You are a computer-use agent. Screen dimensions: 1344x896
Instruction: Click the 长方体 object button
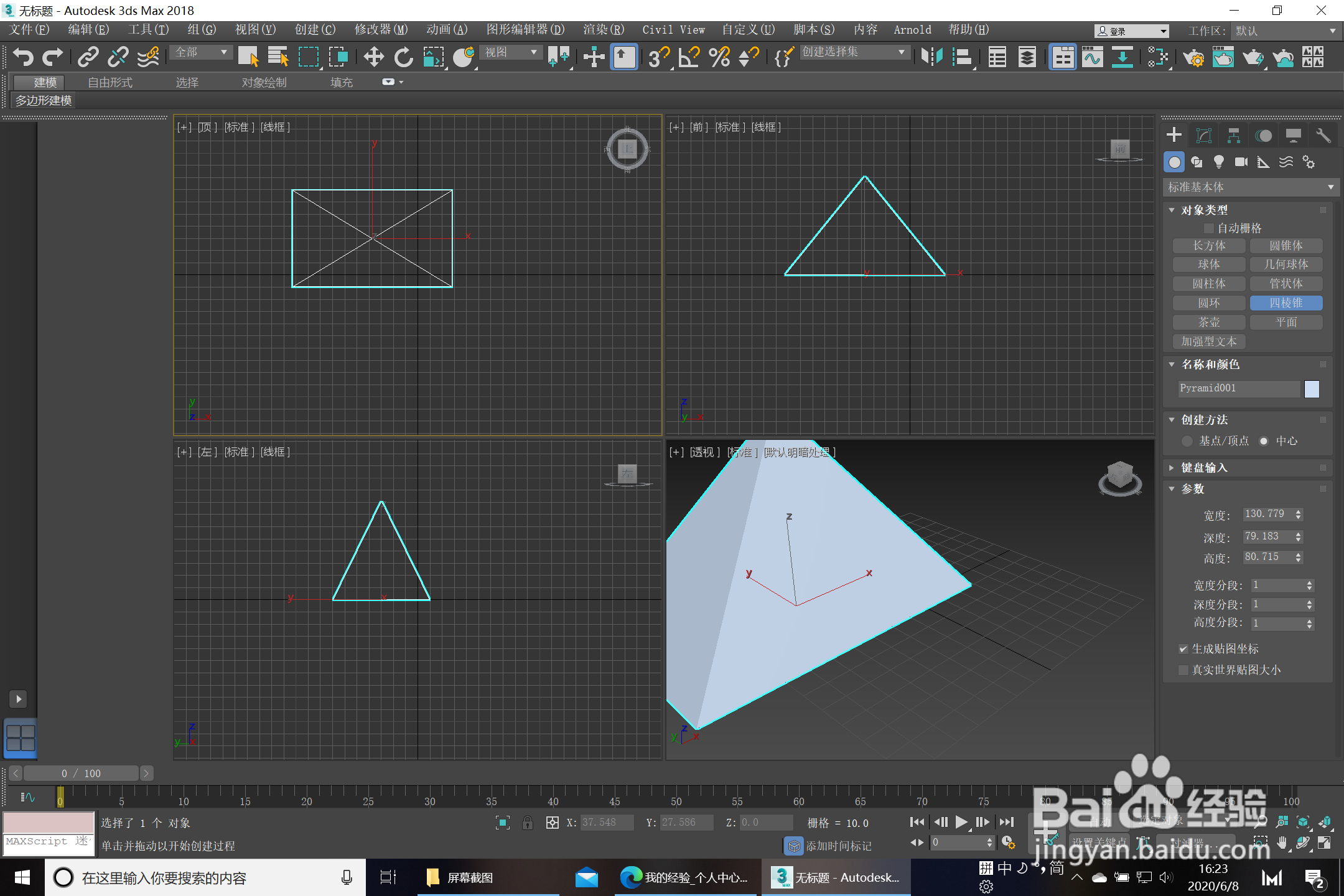click(1209, 246)
